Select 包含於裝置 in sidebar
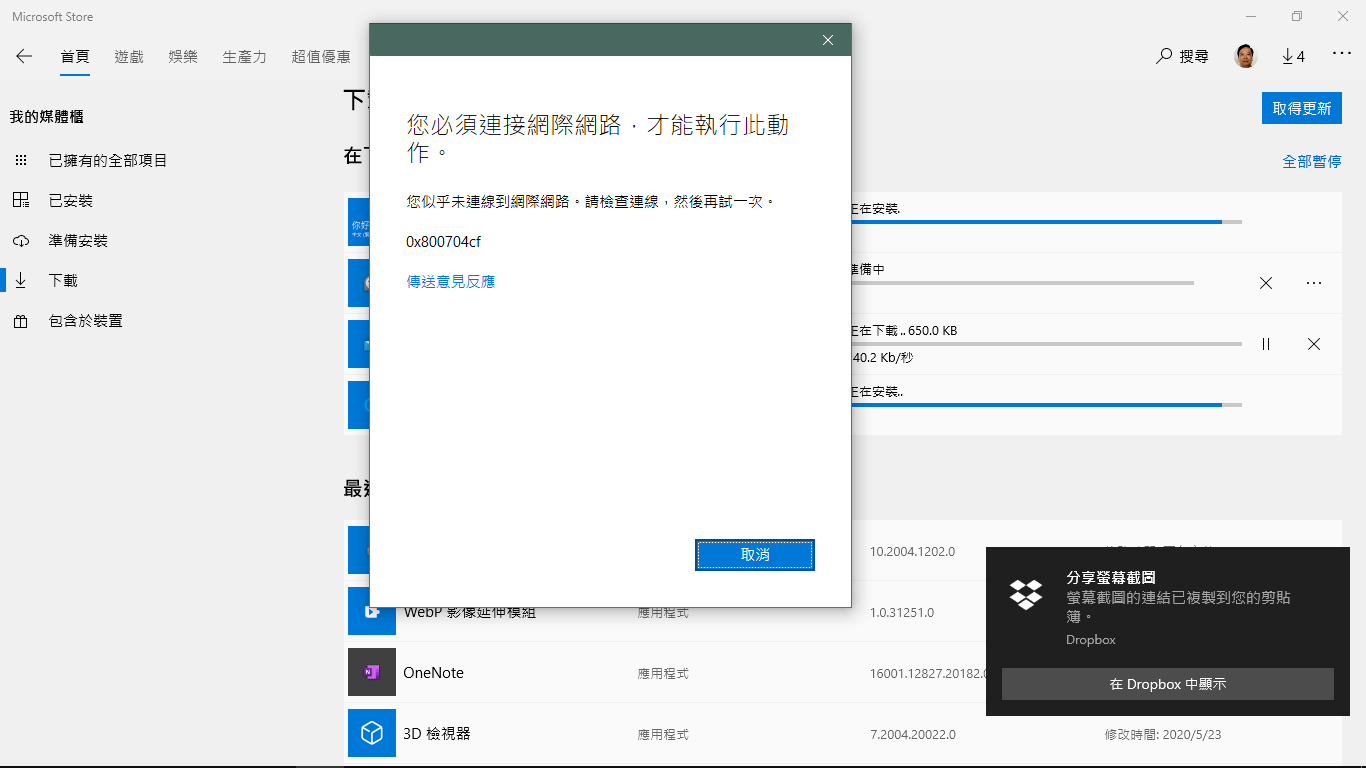Viewport: 1366px width, 768px height. [x=85, y=320]
